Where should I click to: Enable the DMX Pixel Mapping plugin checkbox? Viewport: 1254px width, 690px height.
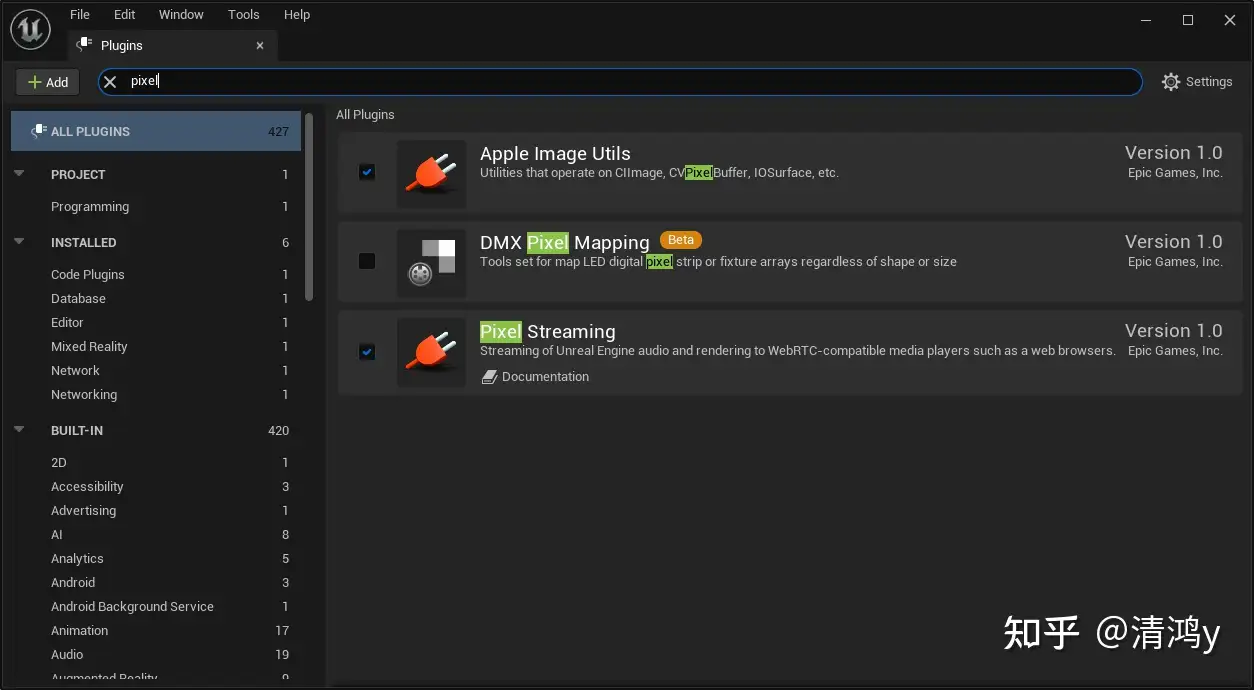point(367,261)
